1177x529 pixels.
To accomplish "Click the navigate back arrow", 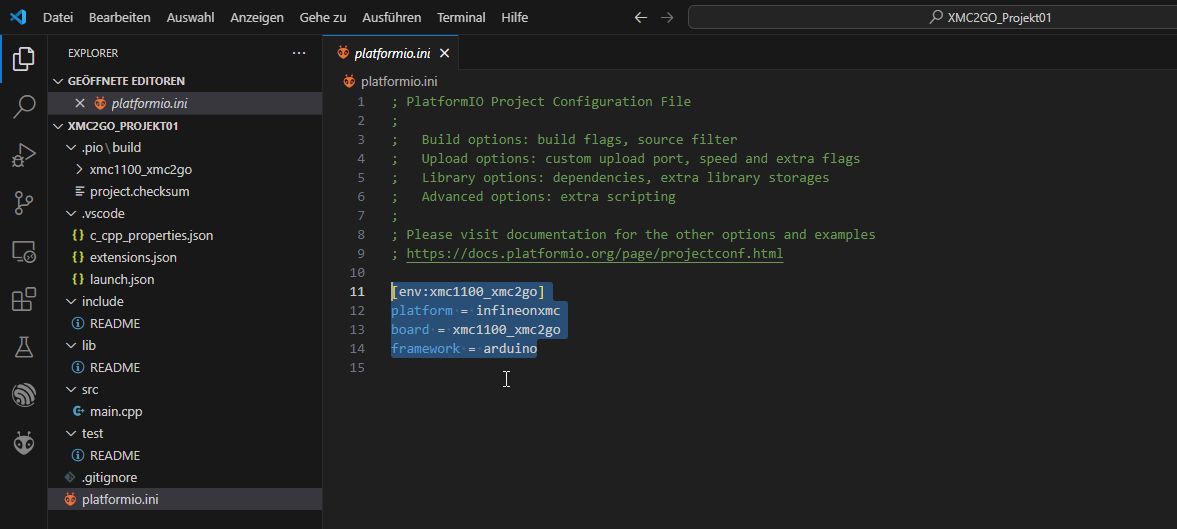I will pyautogui.click(x=641, y=17).
